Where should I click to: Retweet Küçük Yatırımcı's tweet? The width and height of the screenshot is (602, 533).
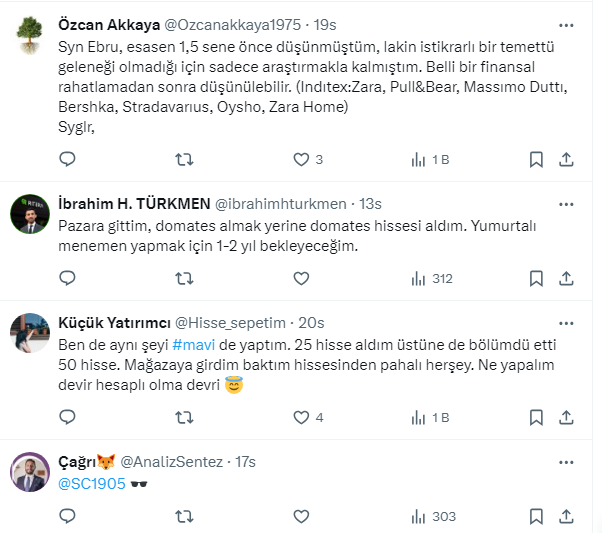[x=184, y=417]
